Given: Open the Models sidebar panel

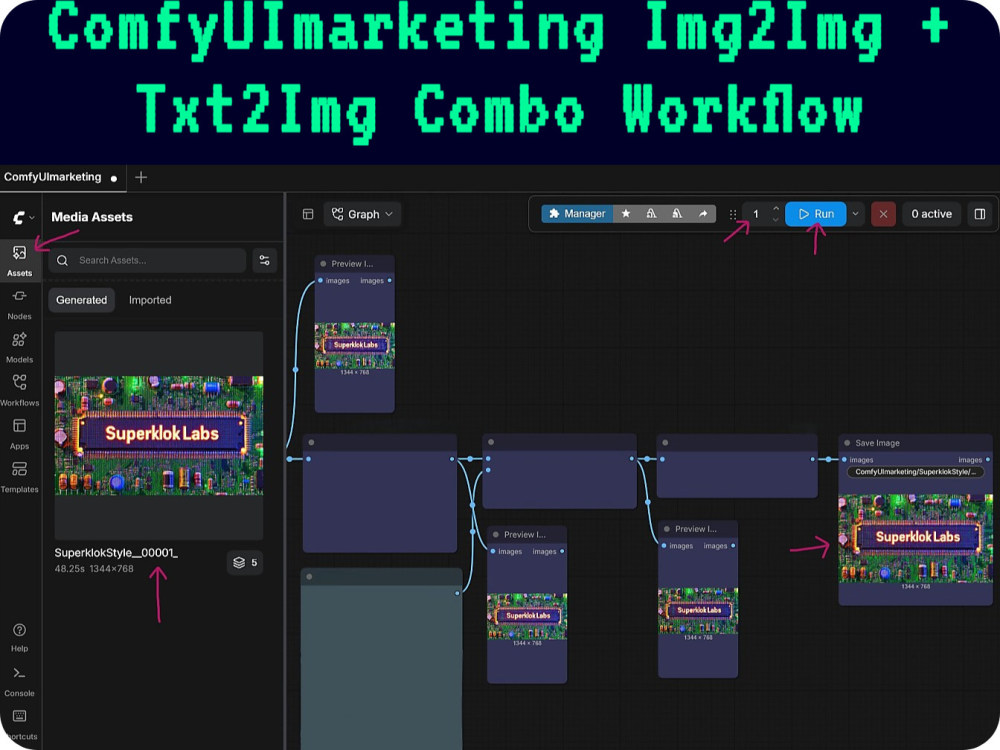Looking at the screenshot, I should click(19, 348).
